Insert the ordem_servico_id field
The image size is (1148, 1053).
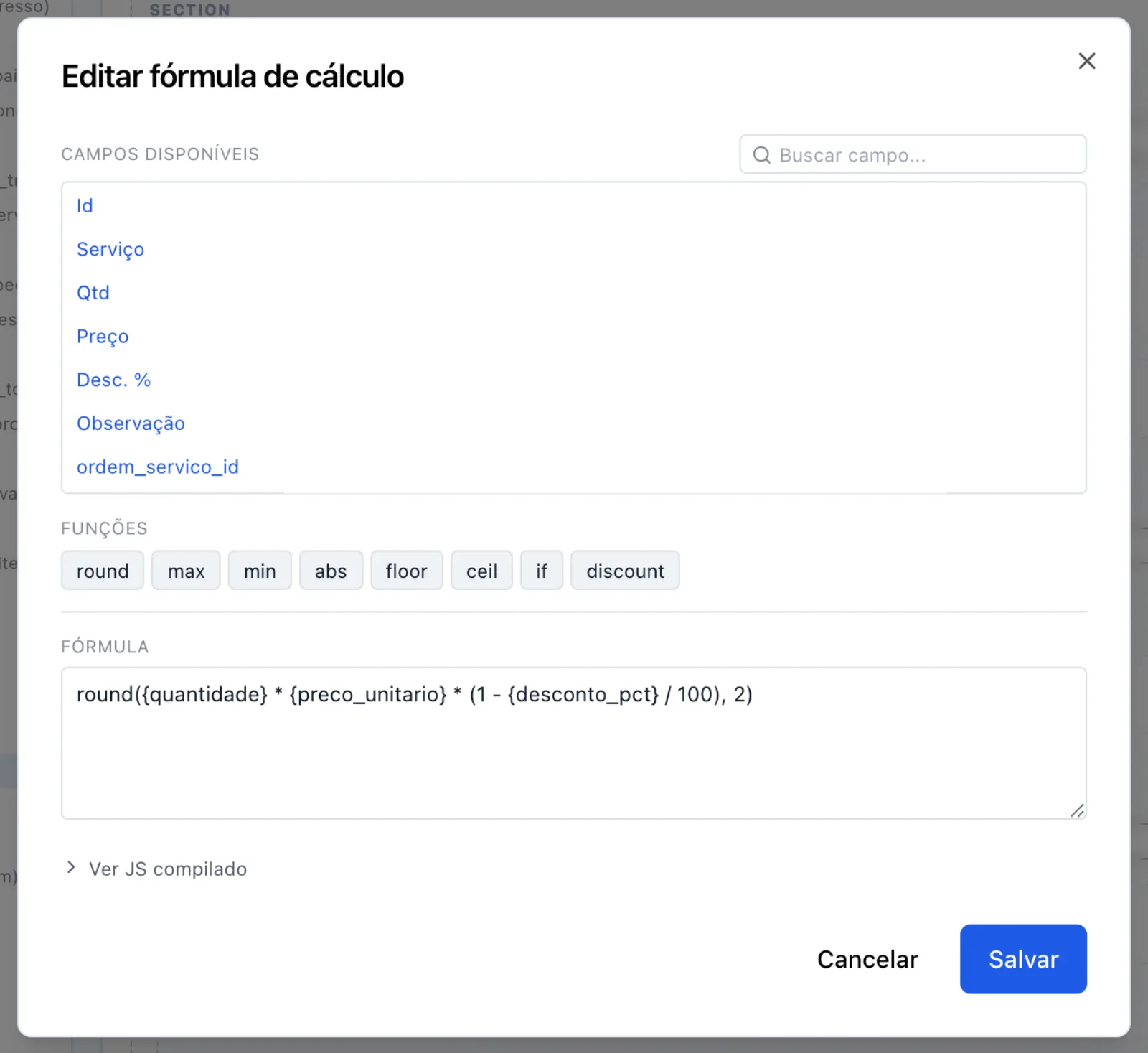(x=158, y=467)
